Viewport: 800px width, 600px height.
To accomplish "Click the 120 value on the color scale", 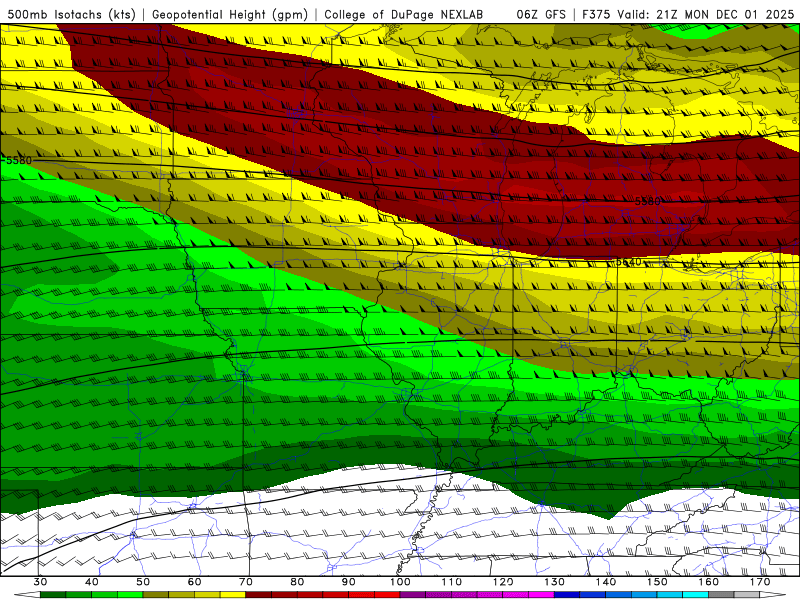I will [503, 582].
